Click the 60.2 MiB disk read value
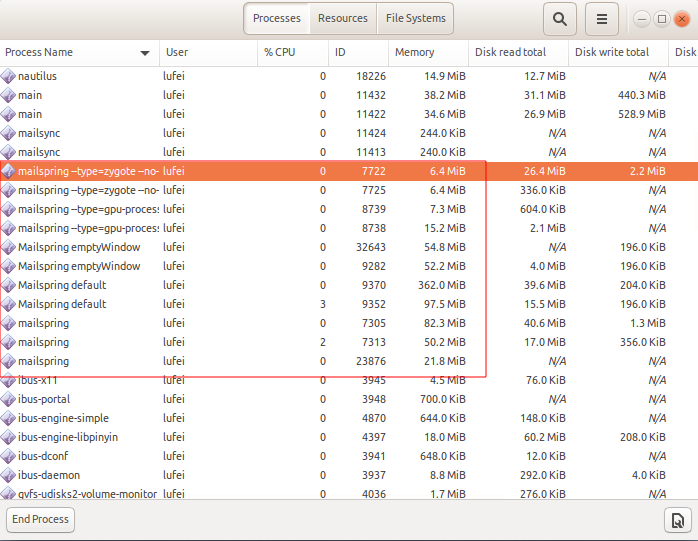Image resolution: width=698 pixels, height=541 pixels. point(545,437)
